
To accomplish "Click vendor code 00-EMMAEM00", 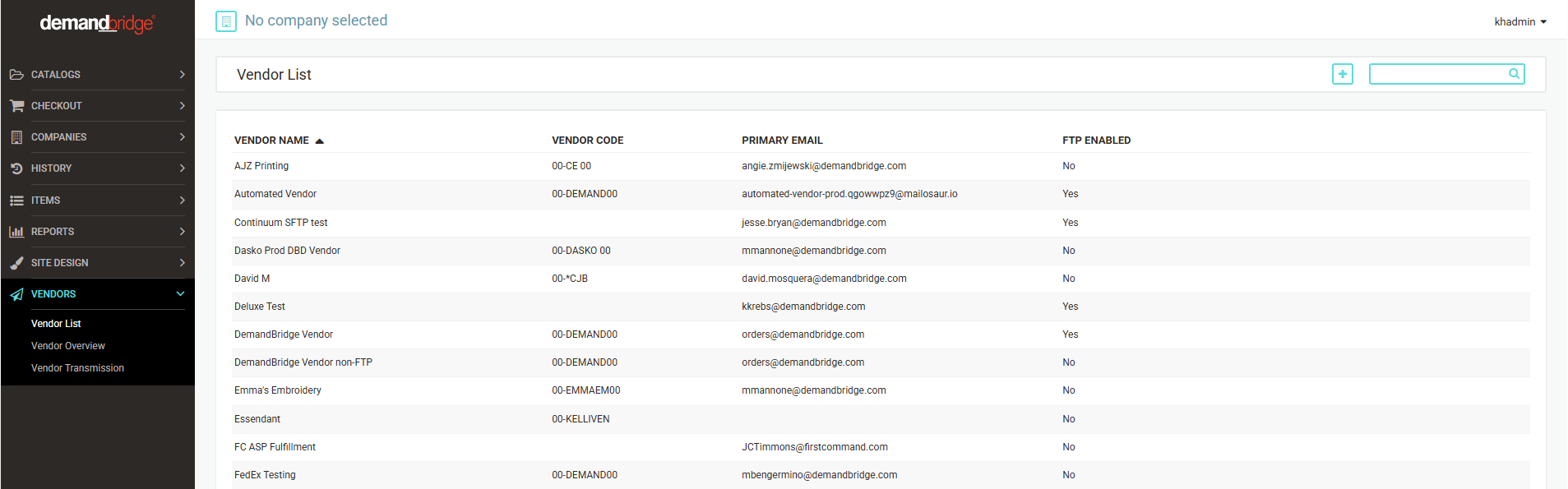I will pyautogui.click(x=586, y=390).
